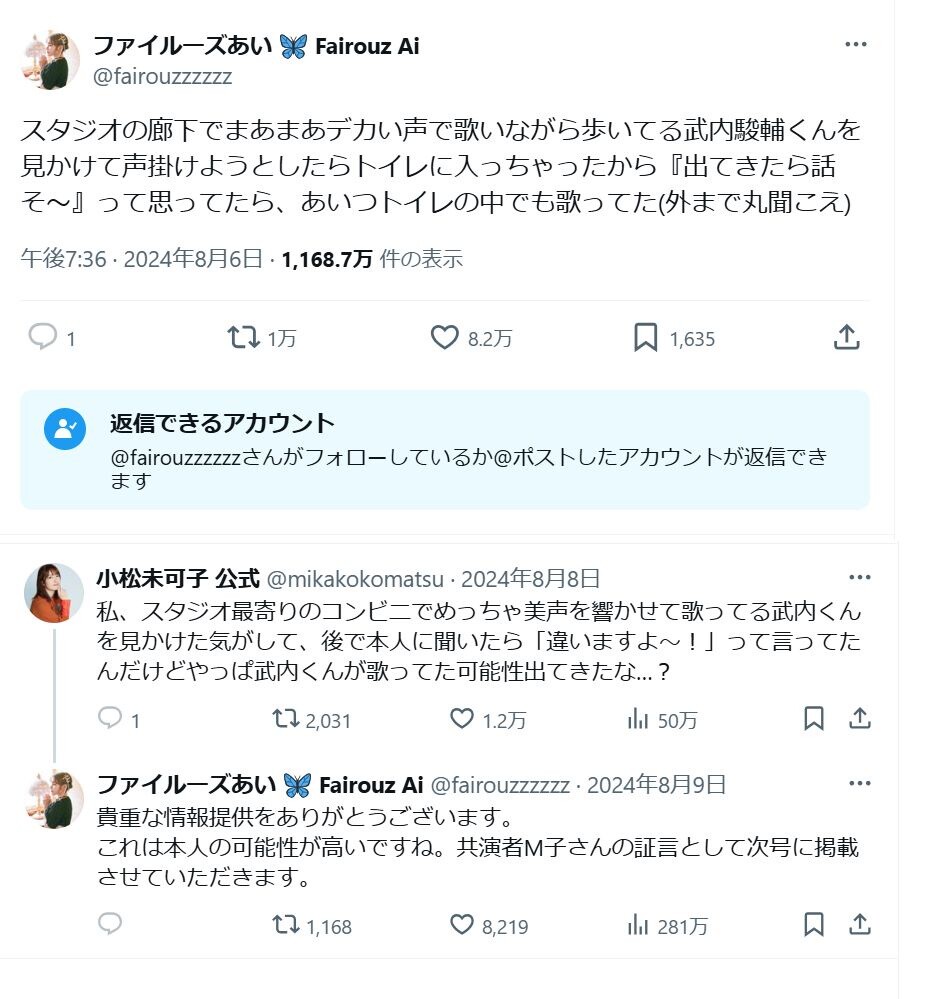
Task: Like 小松未可子's reply with 1.2万 likes
Action: pos(462,719)
